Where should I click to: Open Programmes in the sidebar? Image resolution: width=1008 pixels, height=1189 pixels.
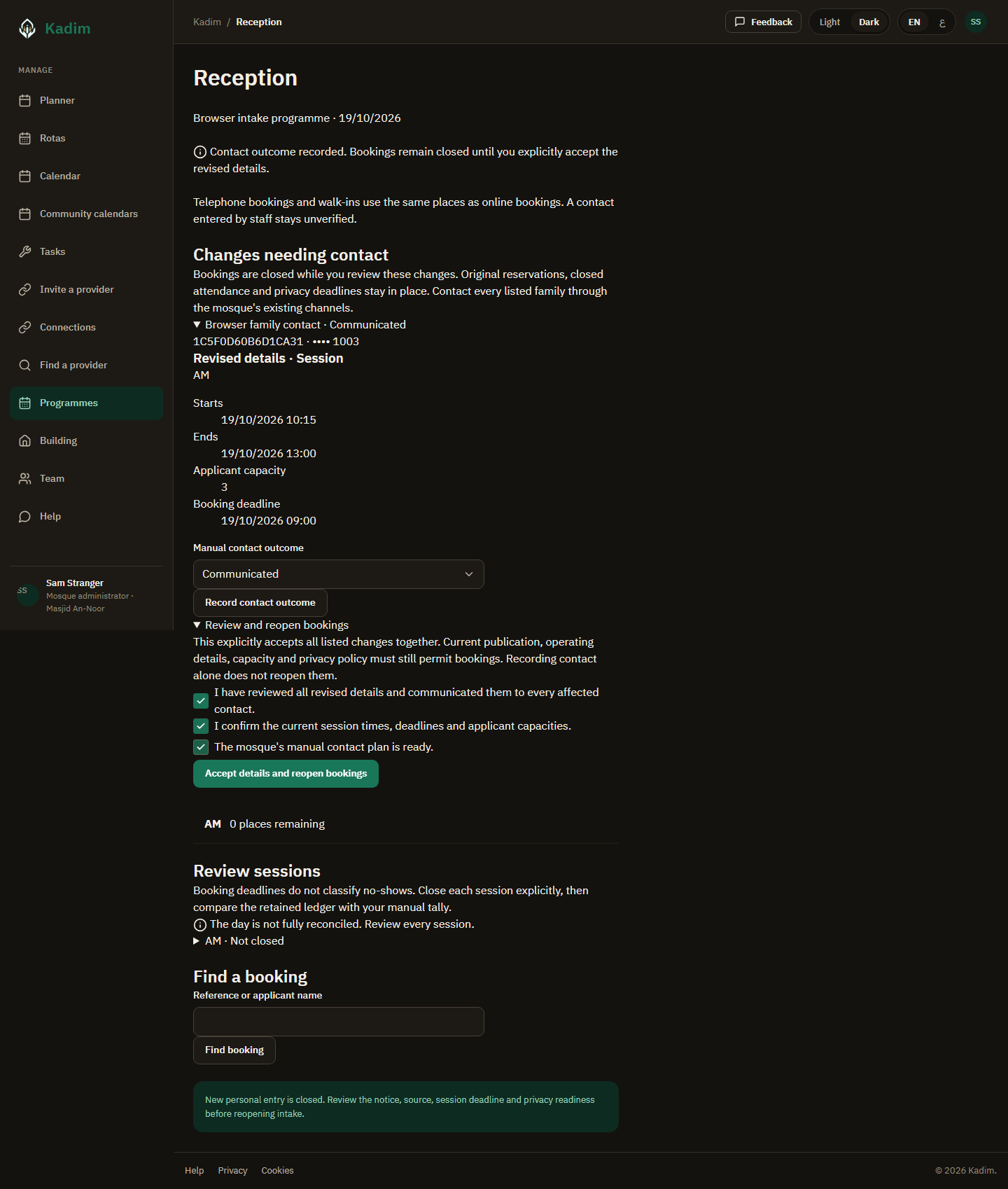coord(87,403)
